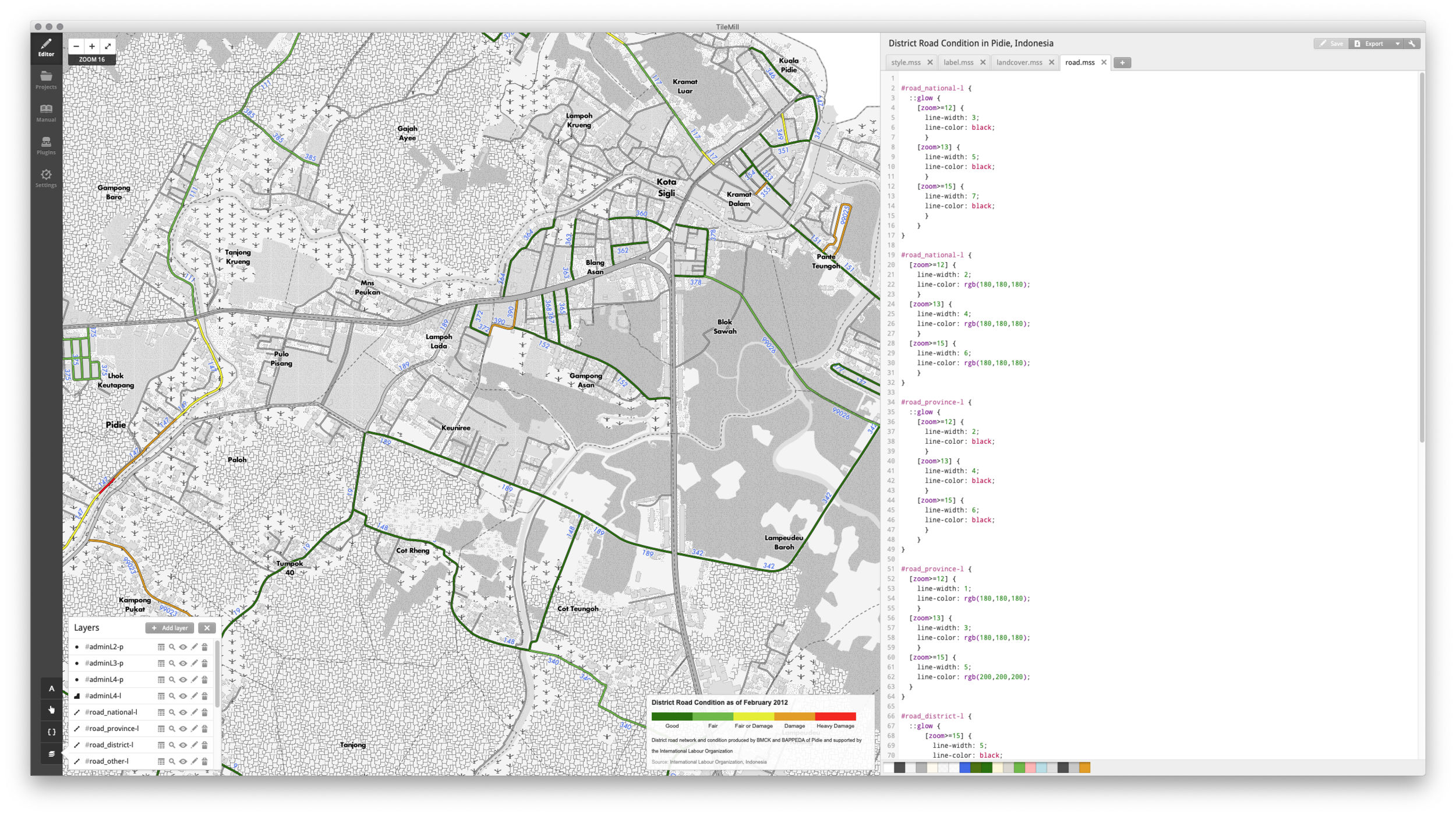The width and height of the screenshot is (1456, 816).
Task: Hide the #road_province-l layer
Action: (183, 729)
